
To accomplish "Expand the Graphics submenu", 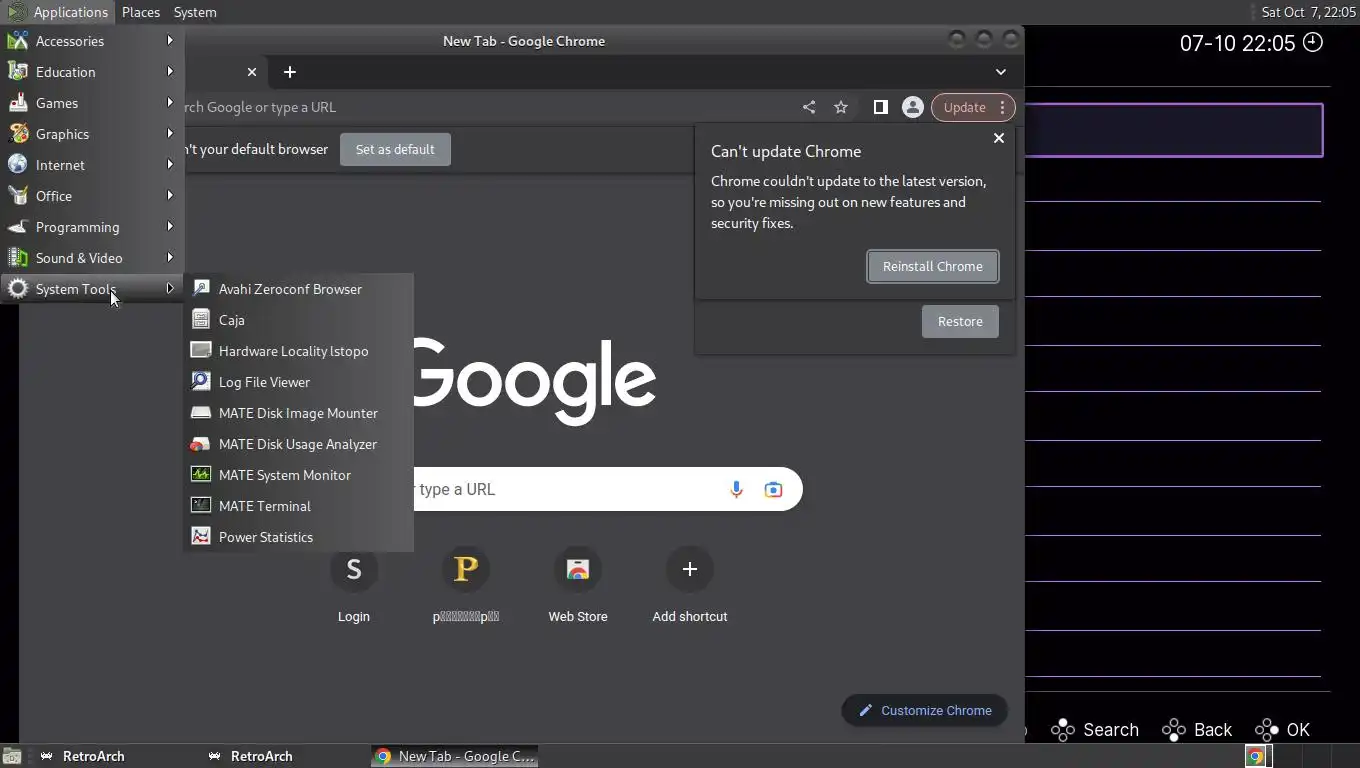I will 92,134.
